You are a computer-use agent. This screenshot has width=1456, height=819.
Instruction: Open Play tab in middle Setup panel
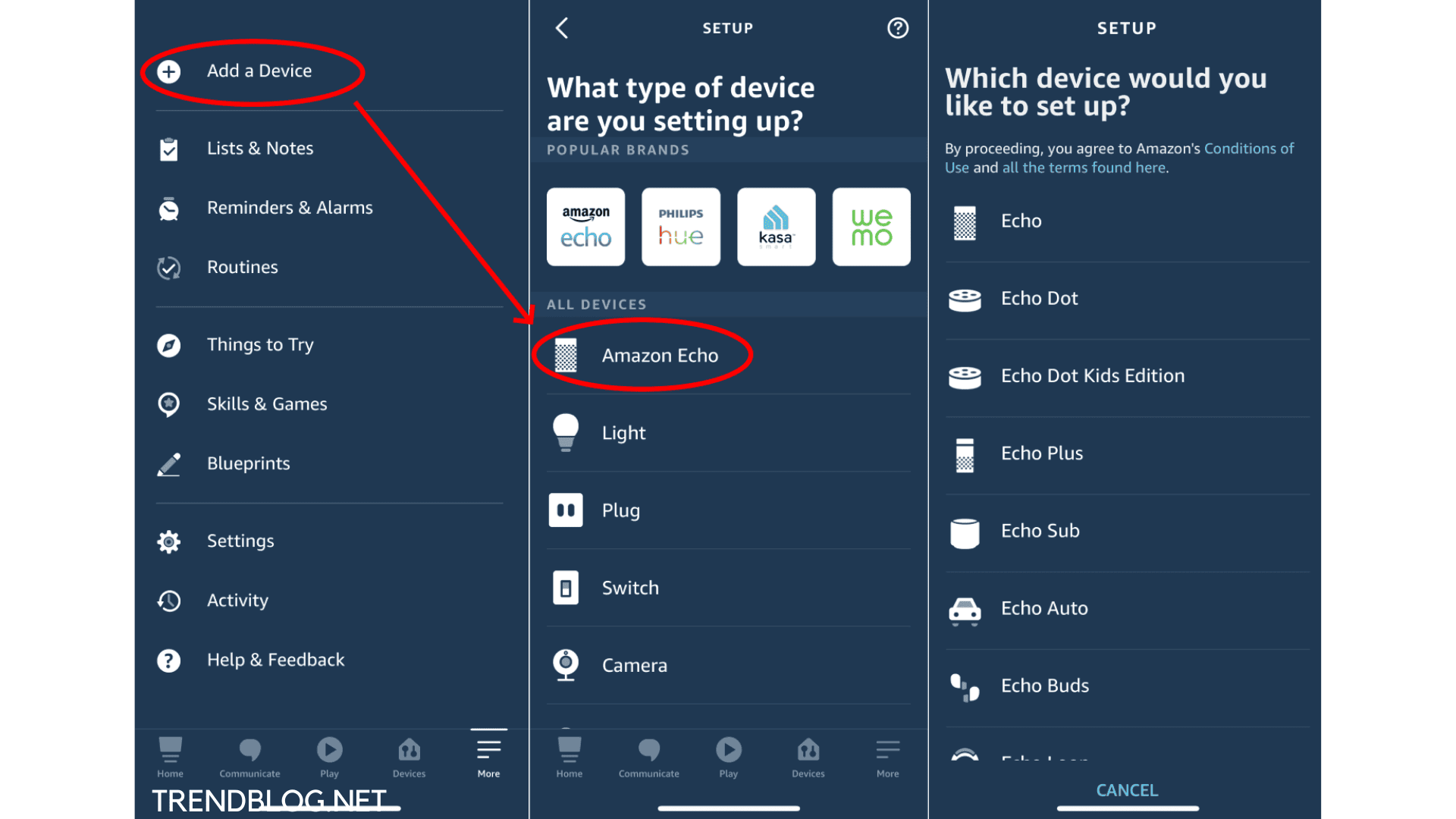[x=728, y=757]
